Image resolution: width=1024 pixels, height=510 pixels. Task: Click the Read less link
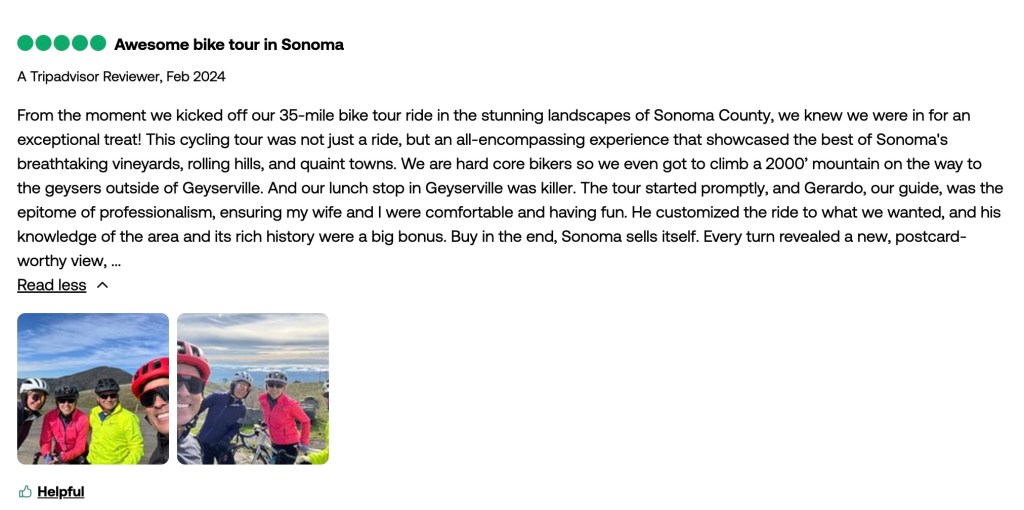pyautogui.click(x=52, y=285)
